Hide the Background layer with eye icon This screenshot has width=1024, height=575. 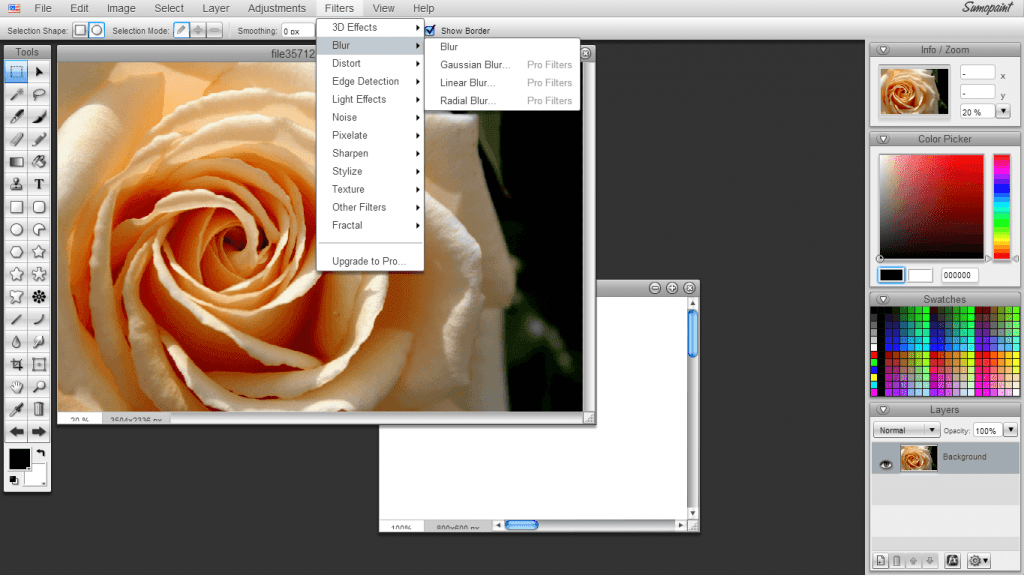pos(884,464)
